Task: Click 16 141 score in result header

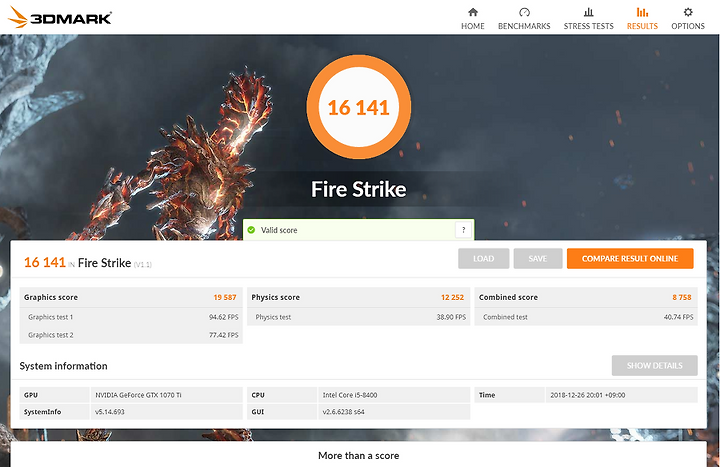Action: tap(45, 262)
